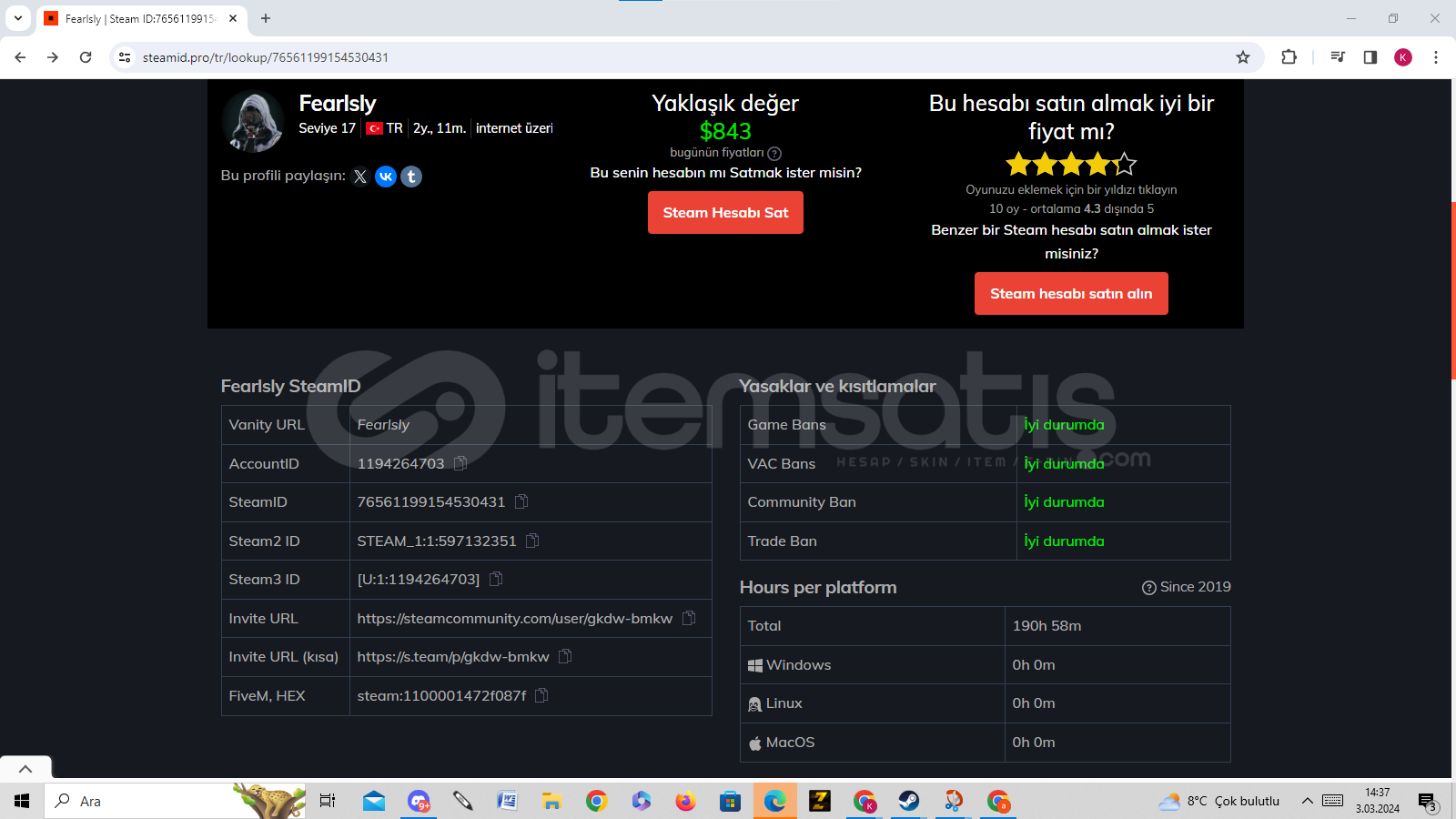Click the Steam hesabı satın alın button
The height and width of the screenshot is (819, 1456).
pyautogui.click(x=1071, y=293)
